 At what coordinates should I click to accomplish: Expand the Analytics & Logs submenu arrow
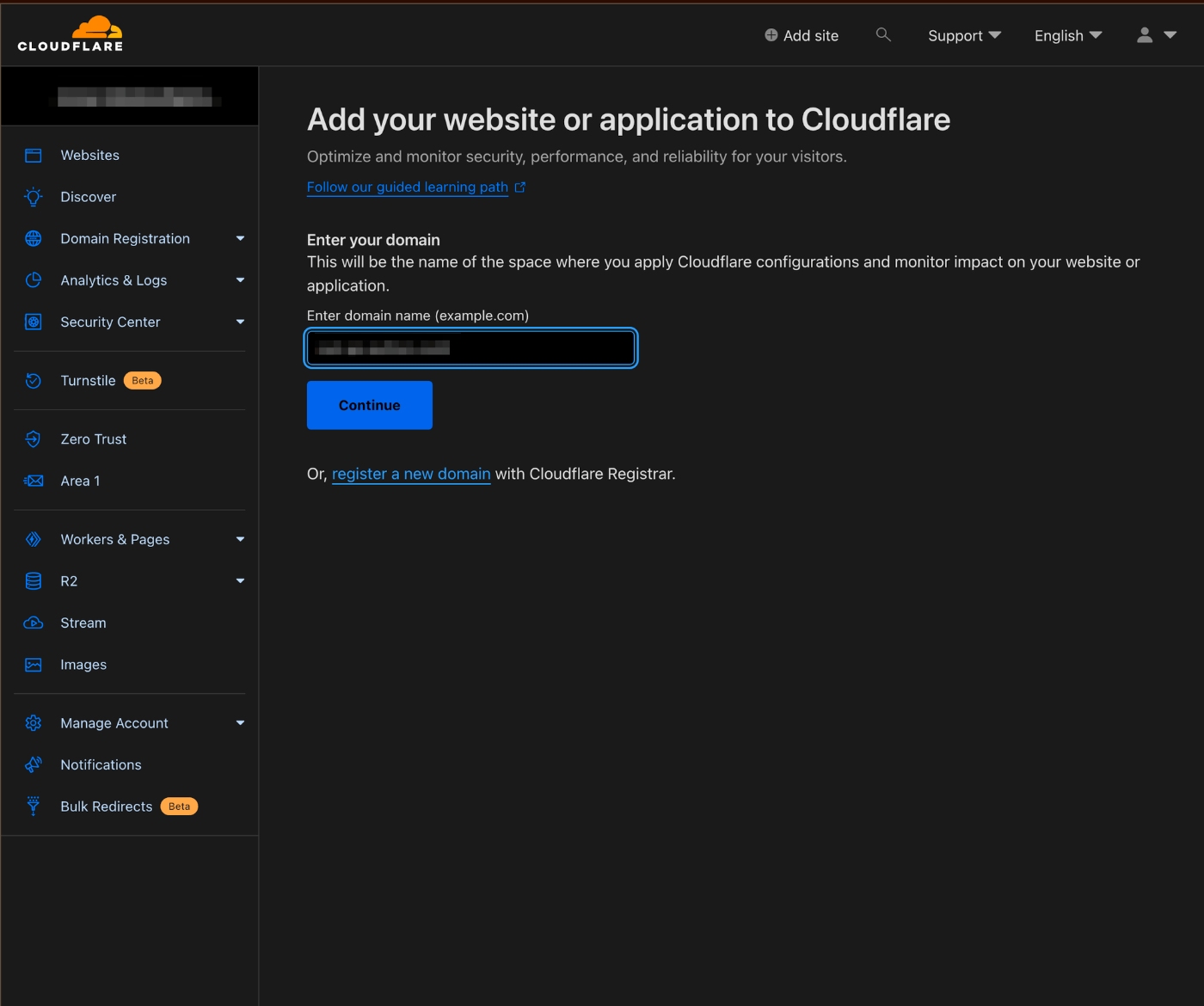pyautogui.click(x=241, y=280)
